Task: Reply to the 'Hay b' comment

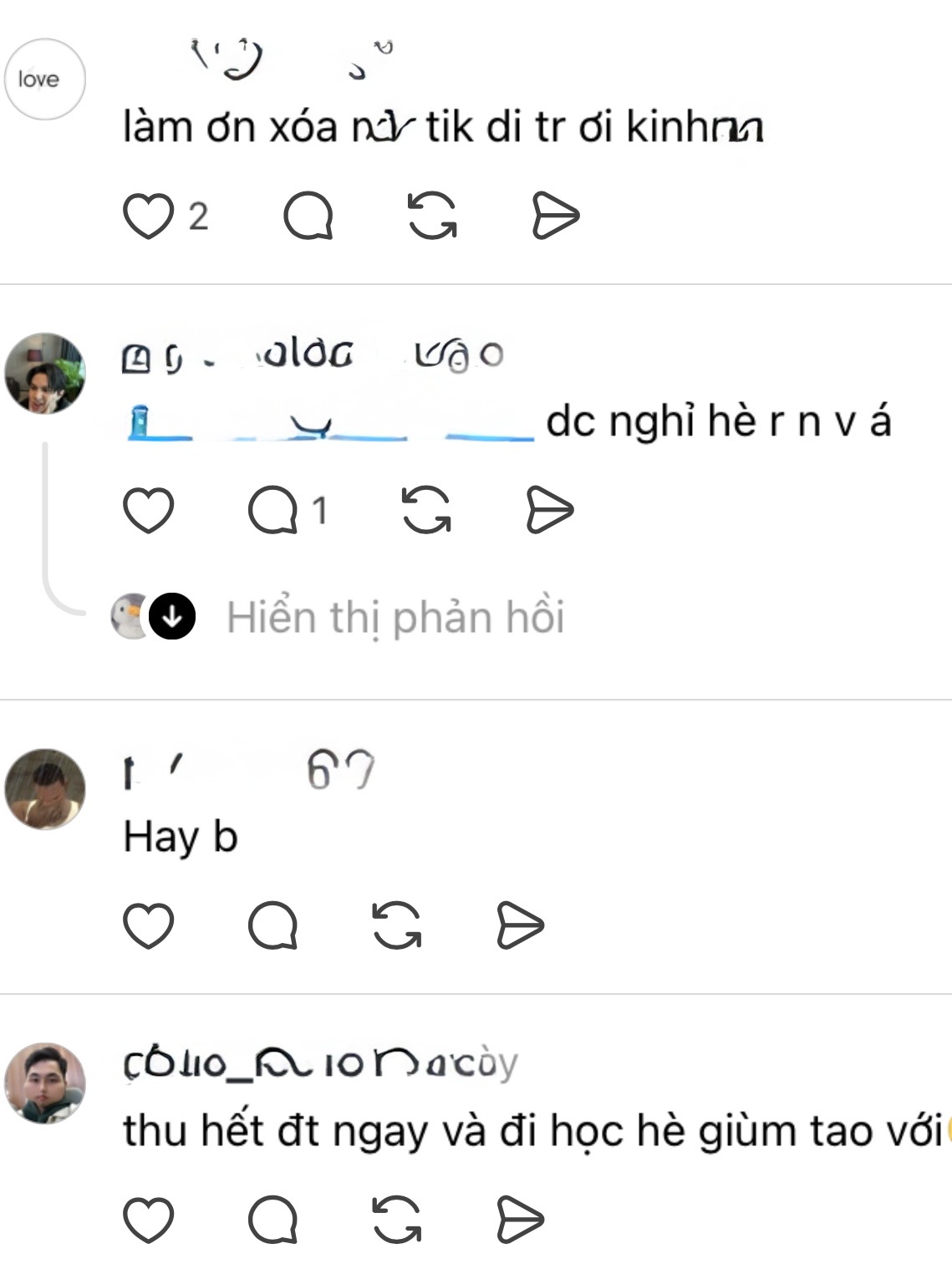Action: click(272, 925)
